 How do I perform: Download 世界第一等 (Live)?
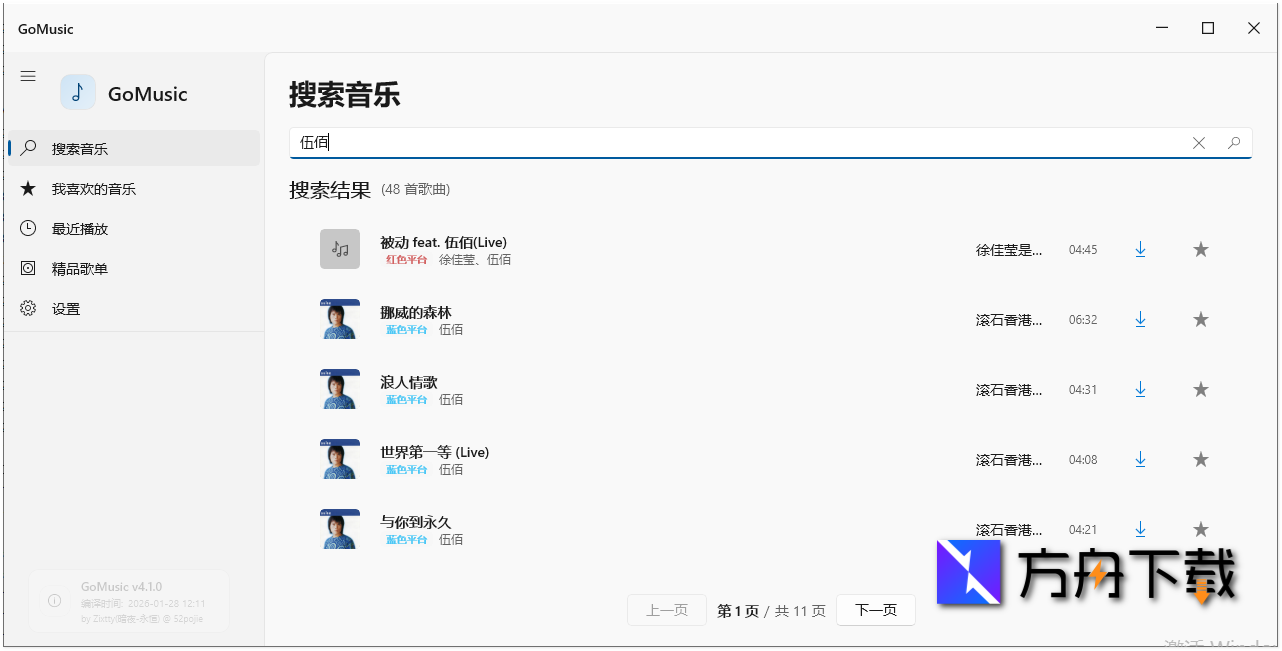click(1140, 459)
